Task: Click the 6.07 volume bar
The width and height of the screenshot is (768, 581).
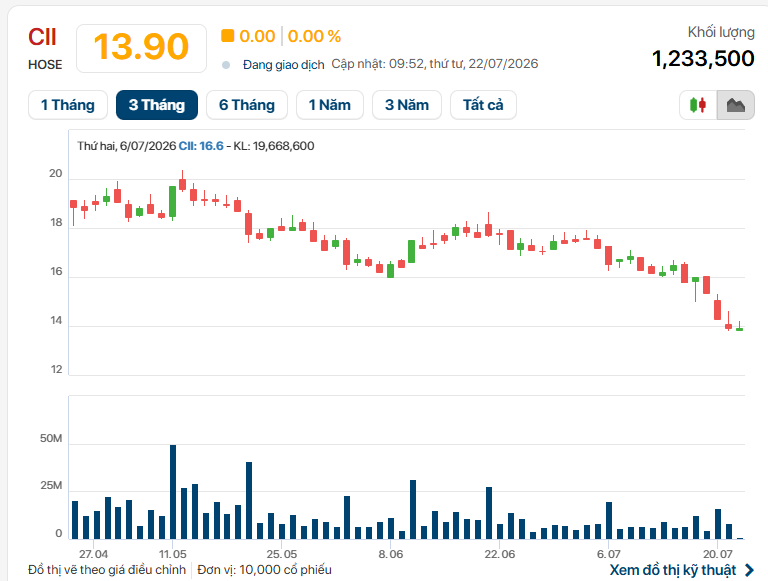Action: [609, 520]
